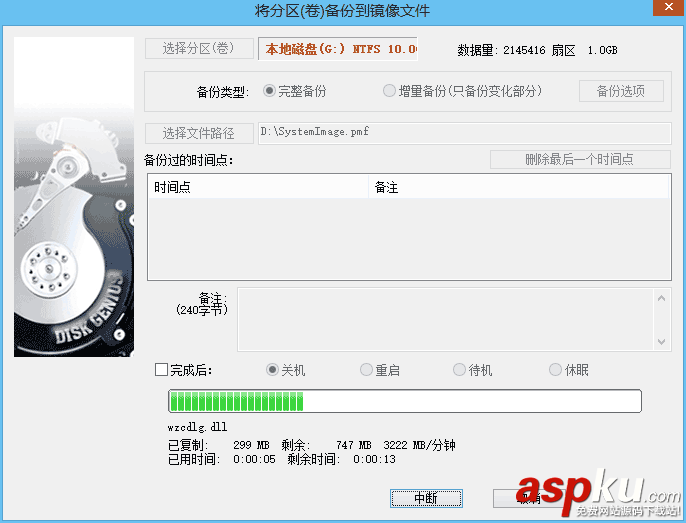Click inside the 备注 (240字节) text area
This screenshot has height=523, width=686.
tap(445, 319)
